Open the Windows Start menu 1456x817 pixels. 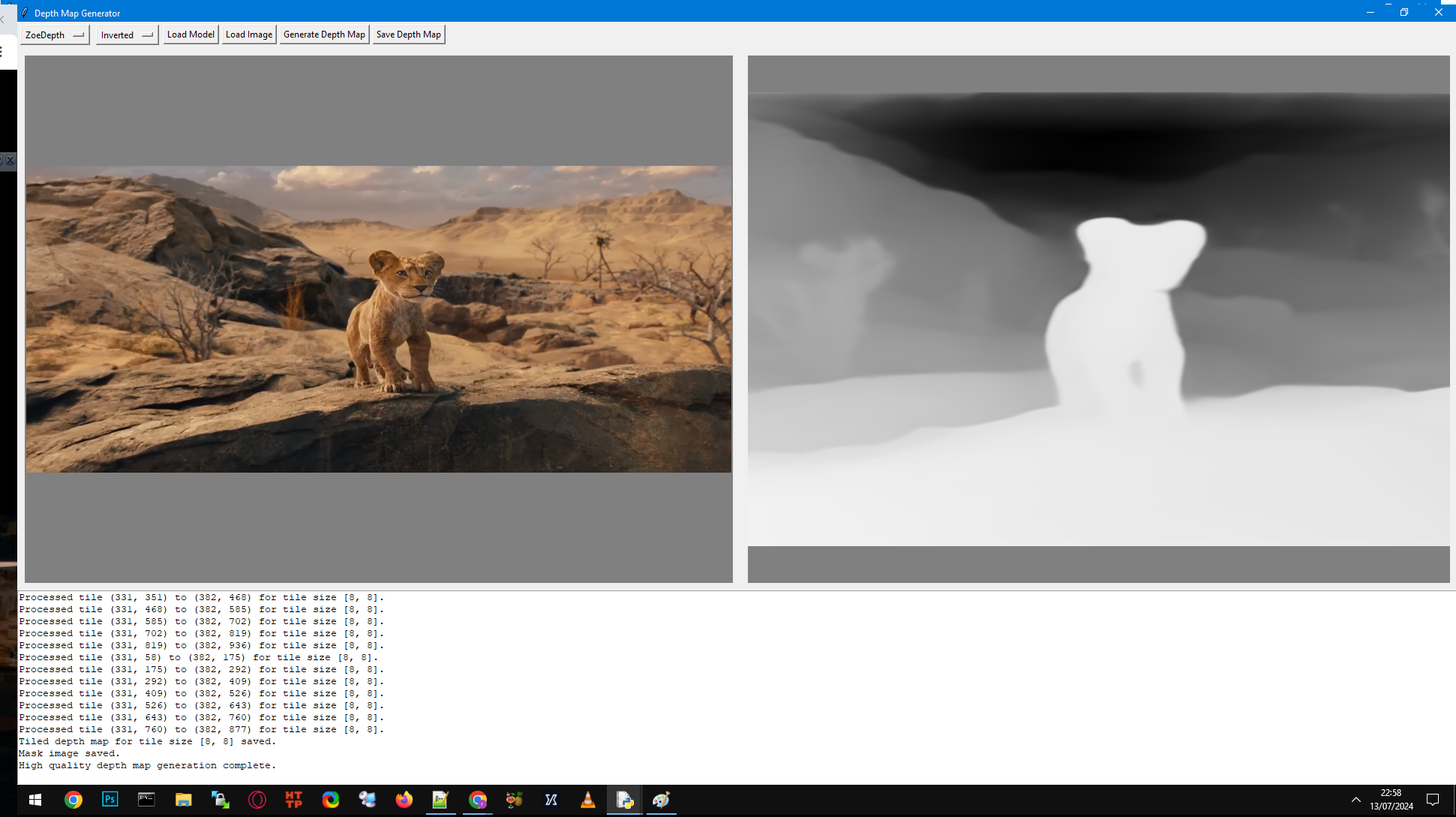tap(35, 800)
